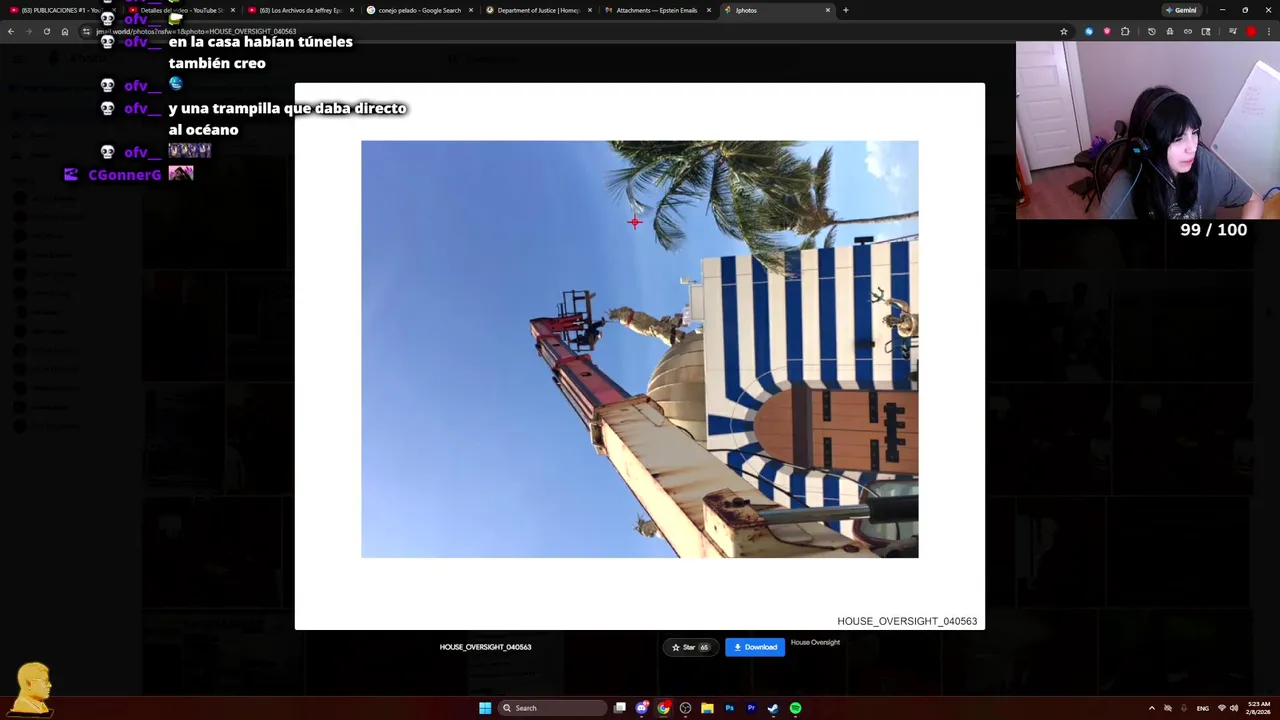Click the taskbar Search box
1280x720 pixels.
[x=553, y=708]
